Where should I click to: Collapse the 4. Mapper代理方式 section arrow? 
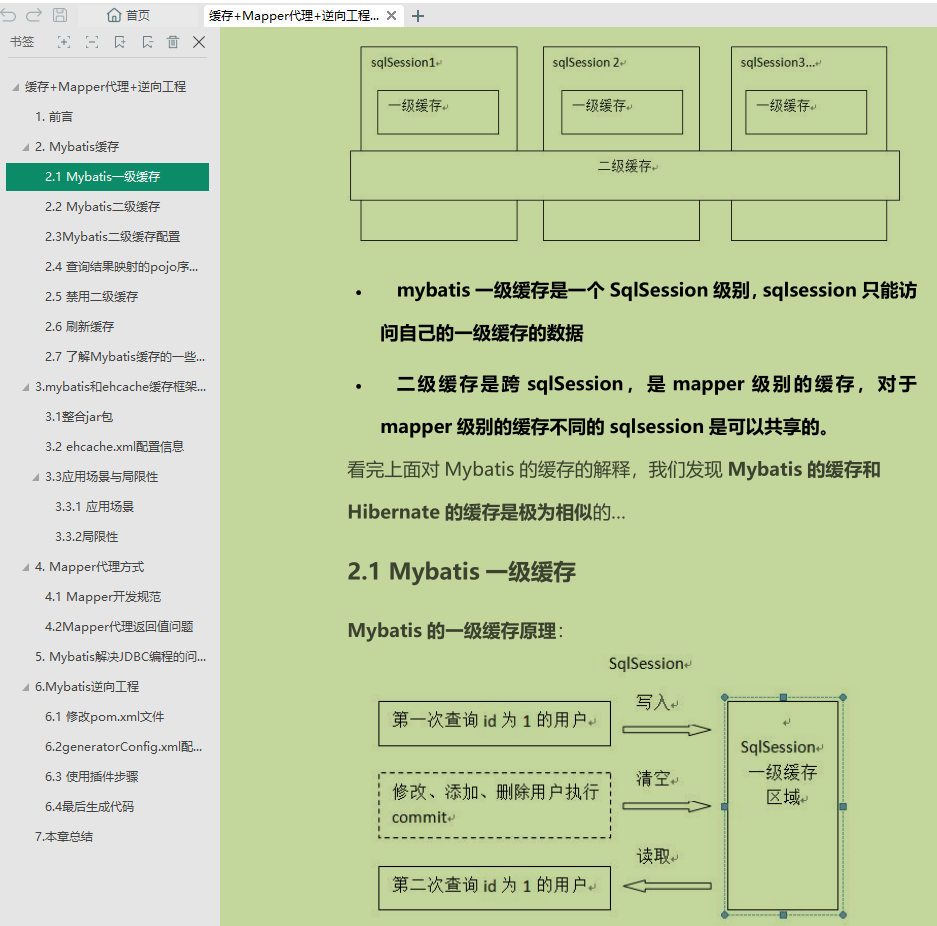coord(26,567)
